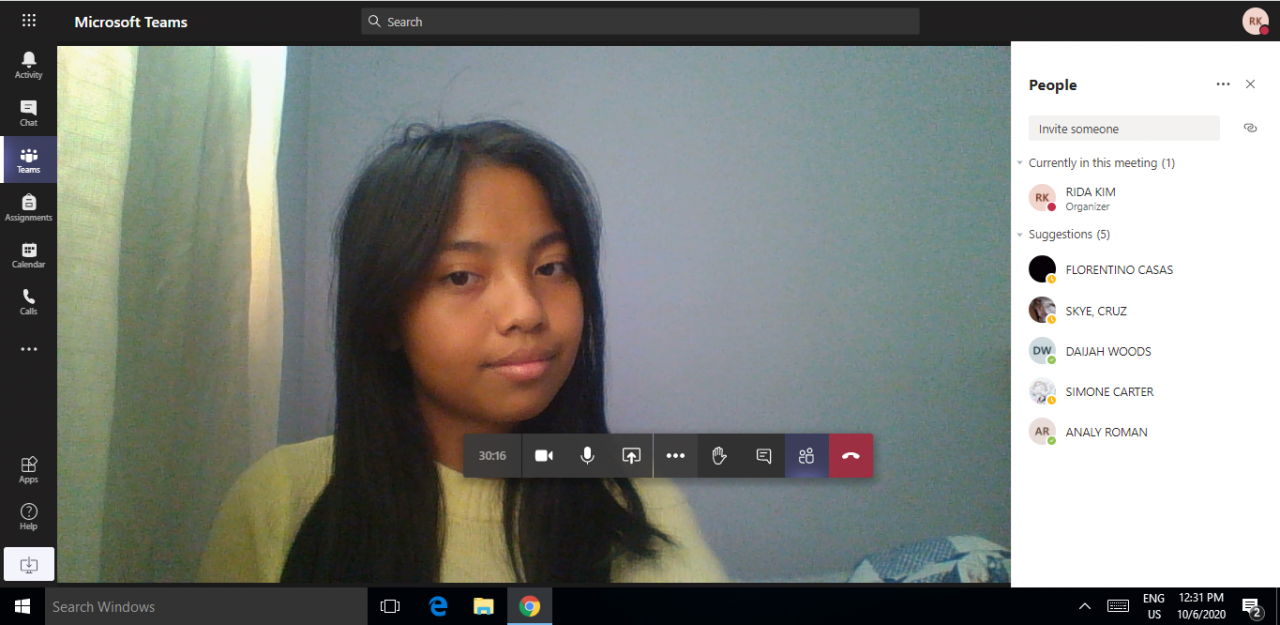The width and height of the screenshot is (1280, 625).
Task: Toggle the raise hand button
Action: point(719,456)
